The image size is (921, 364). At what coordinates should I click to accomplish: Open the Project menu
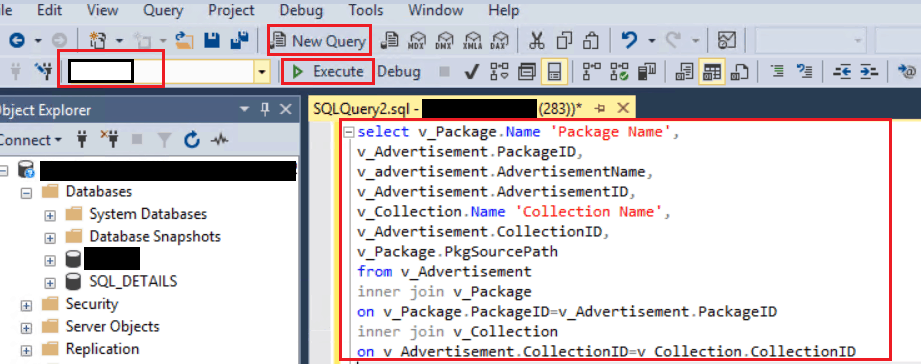tap(231, 10)
